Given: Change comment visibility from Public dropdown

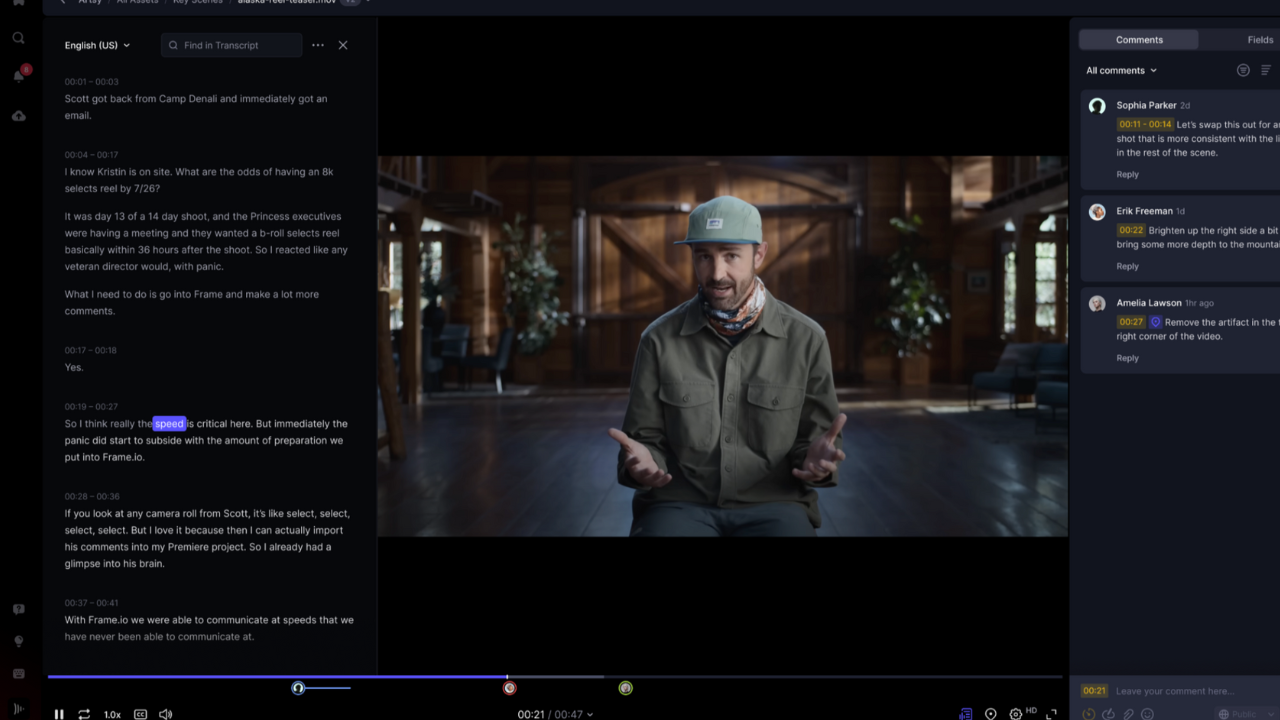Looking at the screenshot, I should coord(1244,714).
